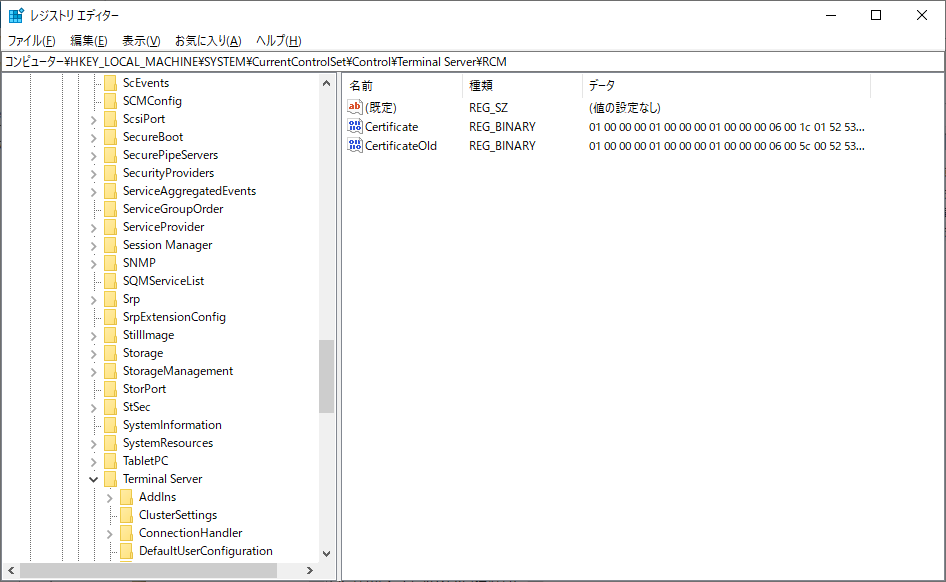Click the SNMP folder icon
This screenshot has height=582, width=946.
[x=110, y=263]
